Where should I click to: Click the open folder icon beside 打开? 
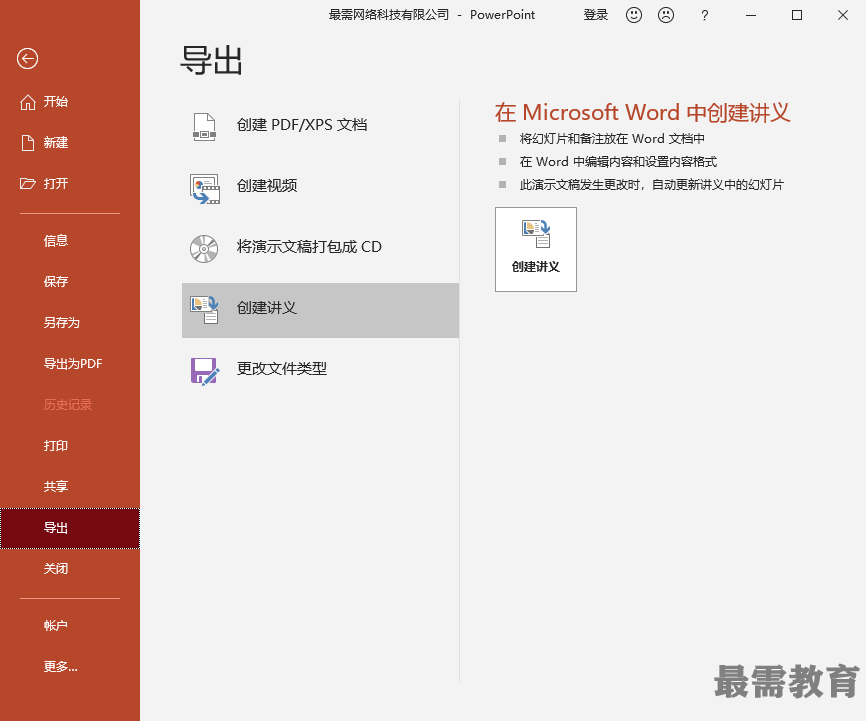click(28, 183)
